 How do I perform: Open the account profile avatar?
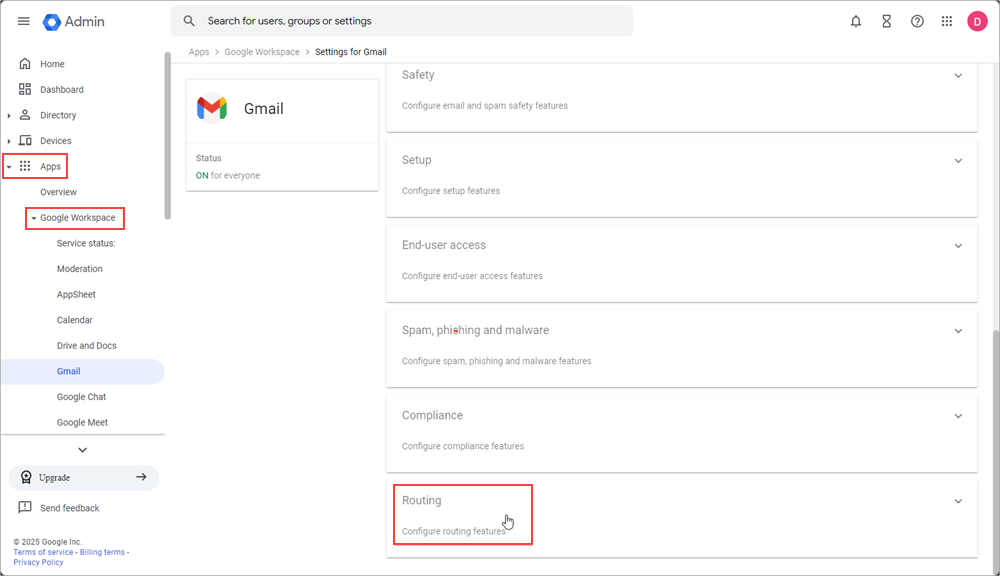[x=977, y=21]
